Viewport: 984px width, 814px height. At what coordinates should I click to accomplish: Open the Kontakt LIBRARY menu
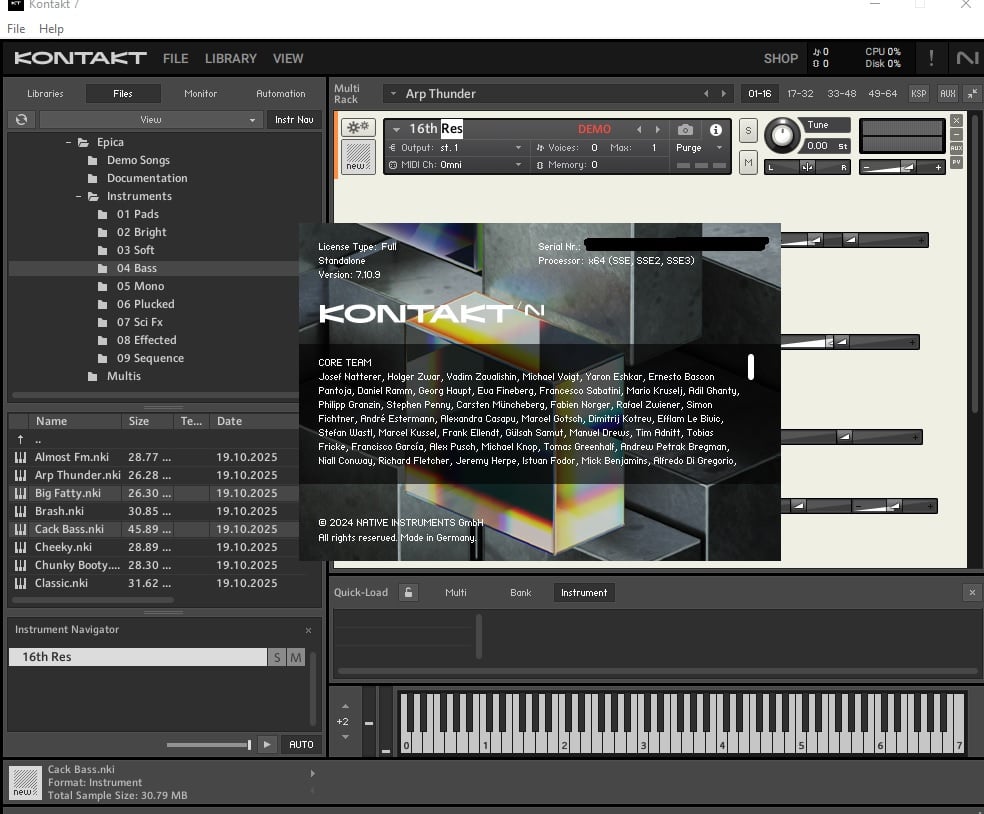click(x=230, y=58)
